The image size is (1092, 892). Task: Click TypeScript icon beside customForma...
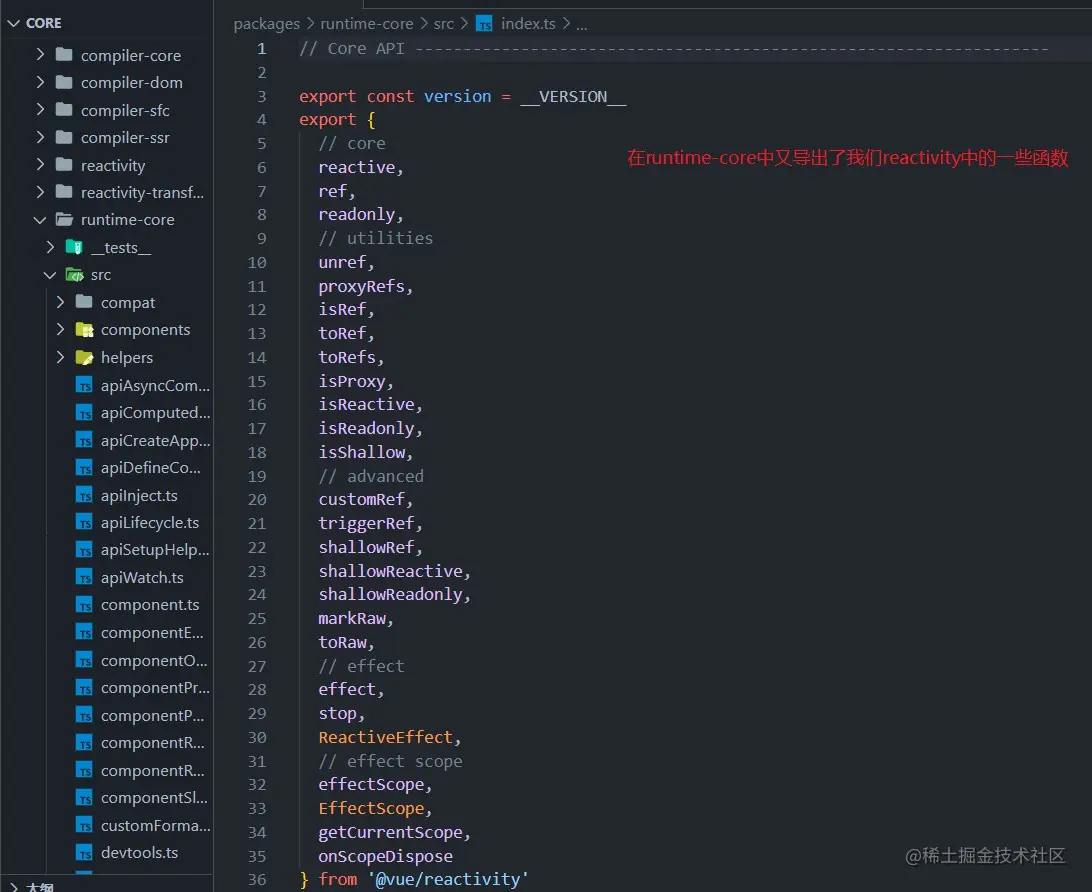(x=84, y=825)
